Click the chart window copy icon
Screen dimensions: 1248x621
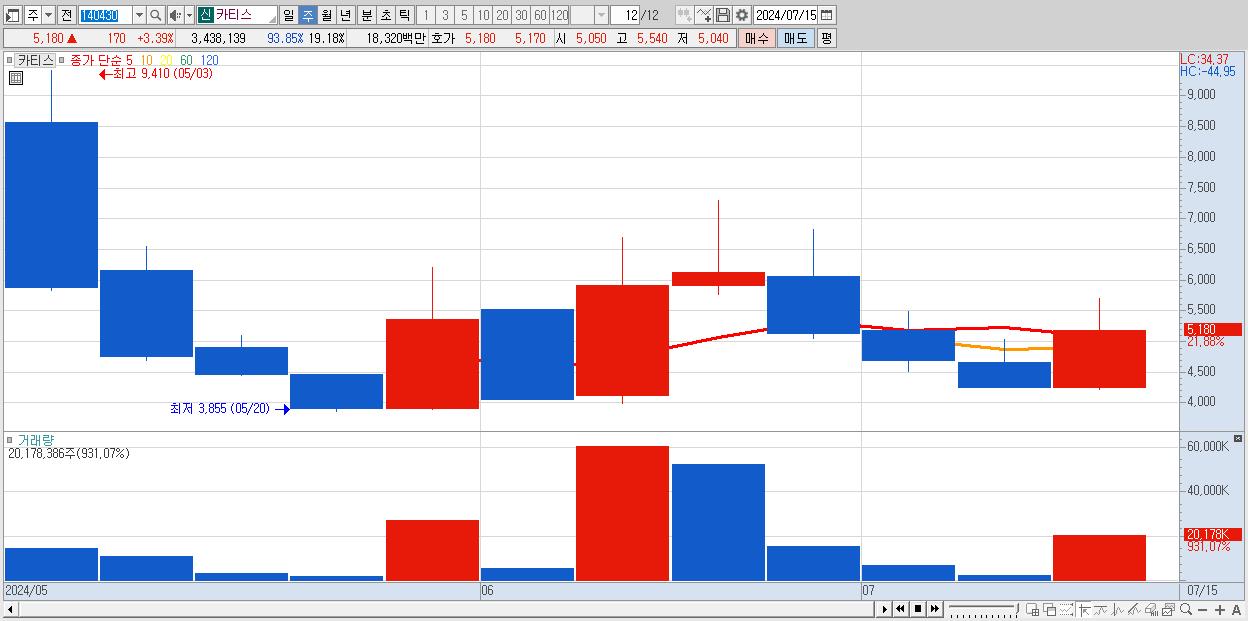coord(1169,609)
